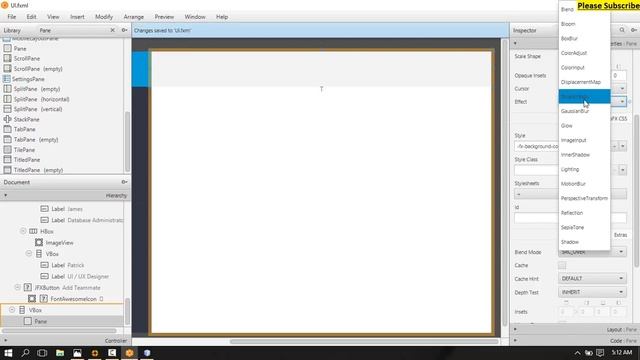Screen dimensions: 640x360
Task: Choose Reflection from the Effect list
Action: (x=584, y=213)
